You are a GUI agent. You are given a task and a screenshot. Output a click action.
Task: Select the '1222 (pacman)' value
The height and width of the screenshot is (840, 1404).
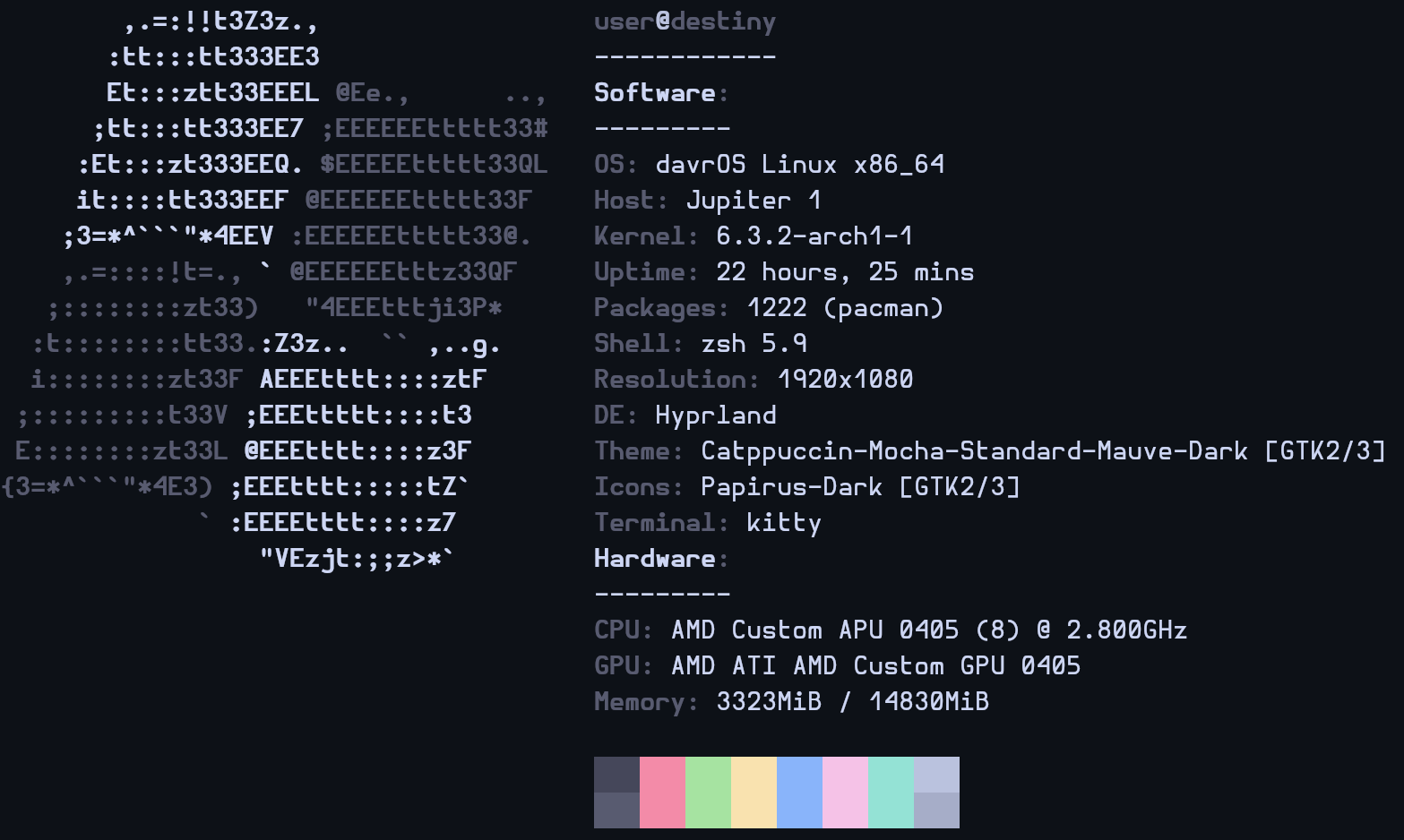tap(845, 308)
